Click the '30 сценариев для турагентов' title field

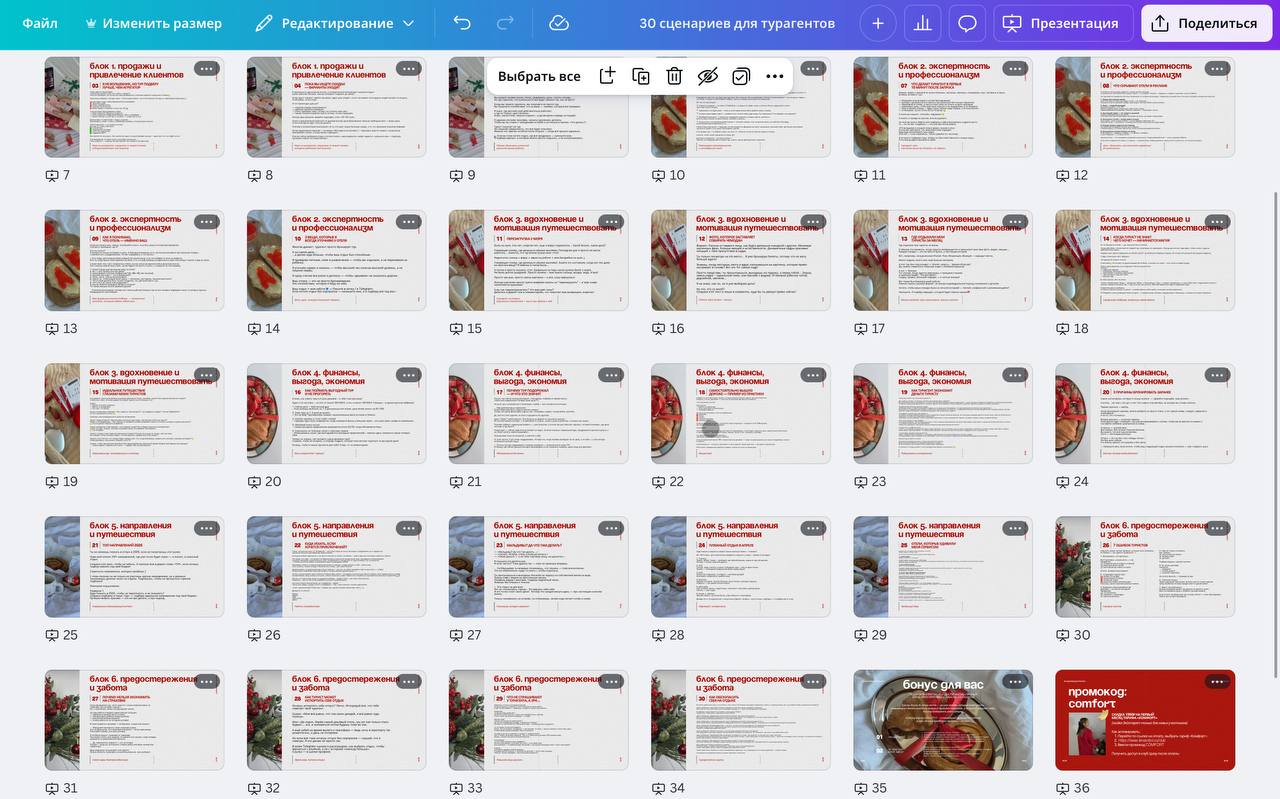click(x=736, y=23)
